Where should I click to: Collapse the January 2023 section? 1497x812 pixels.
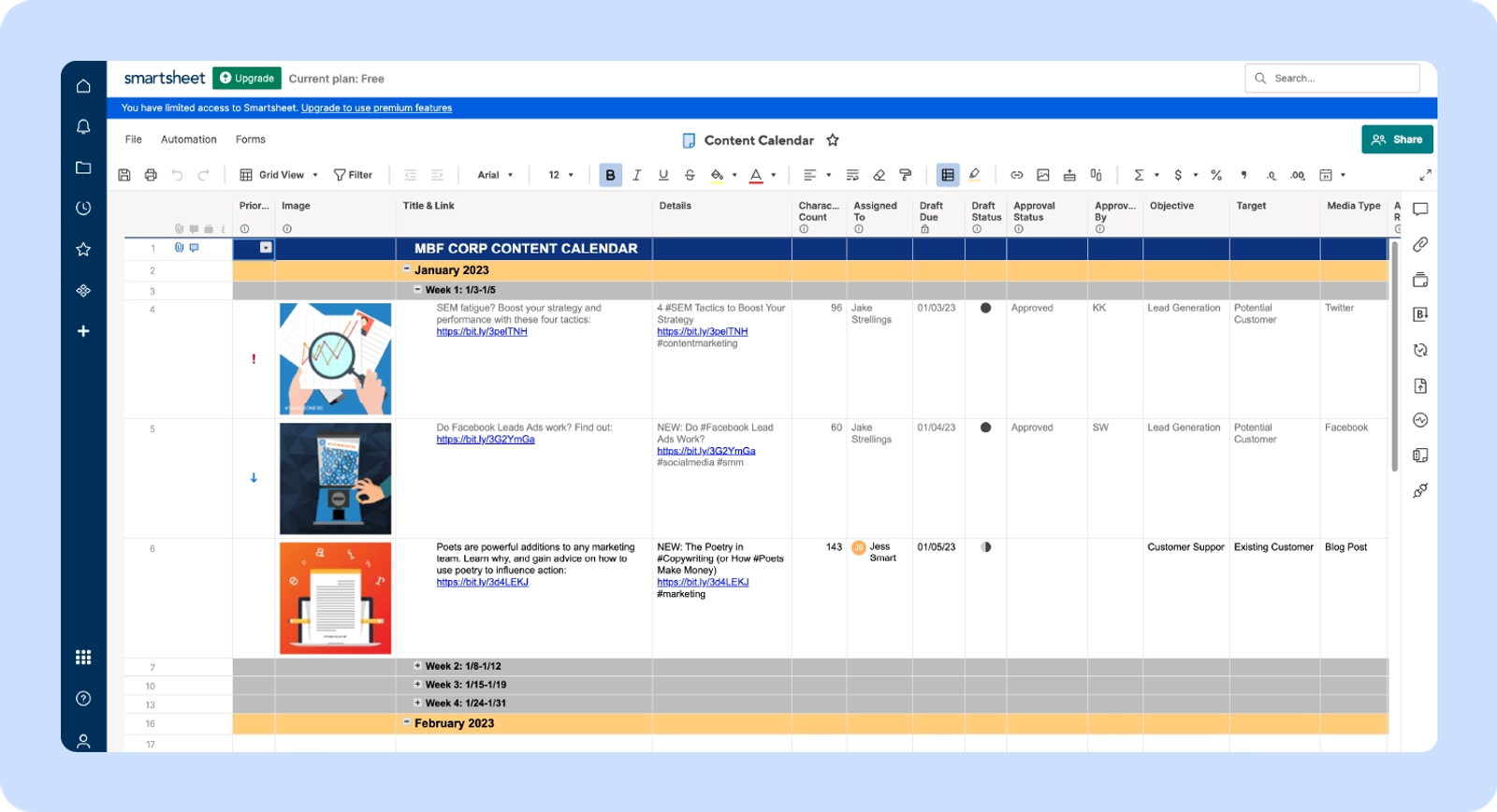pos(406,269)
